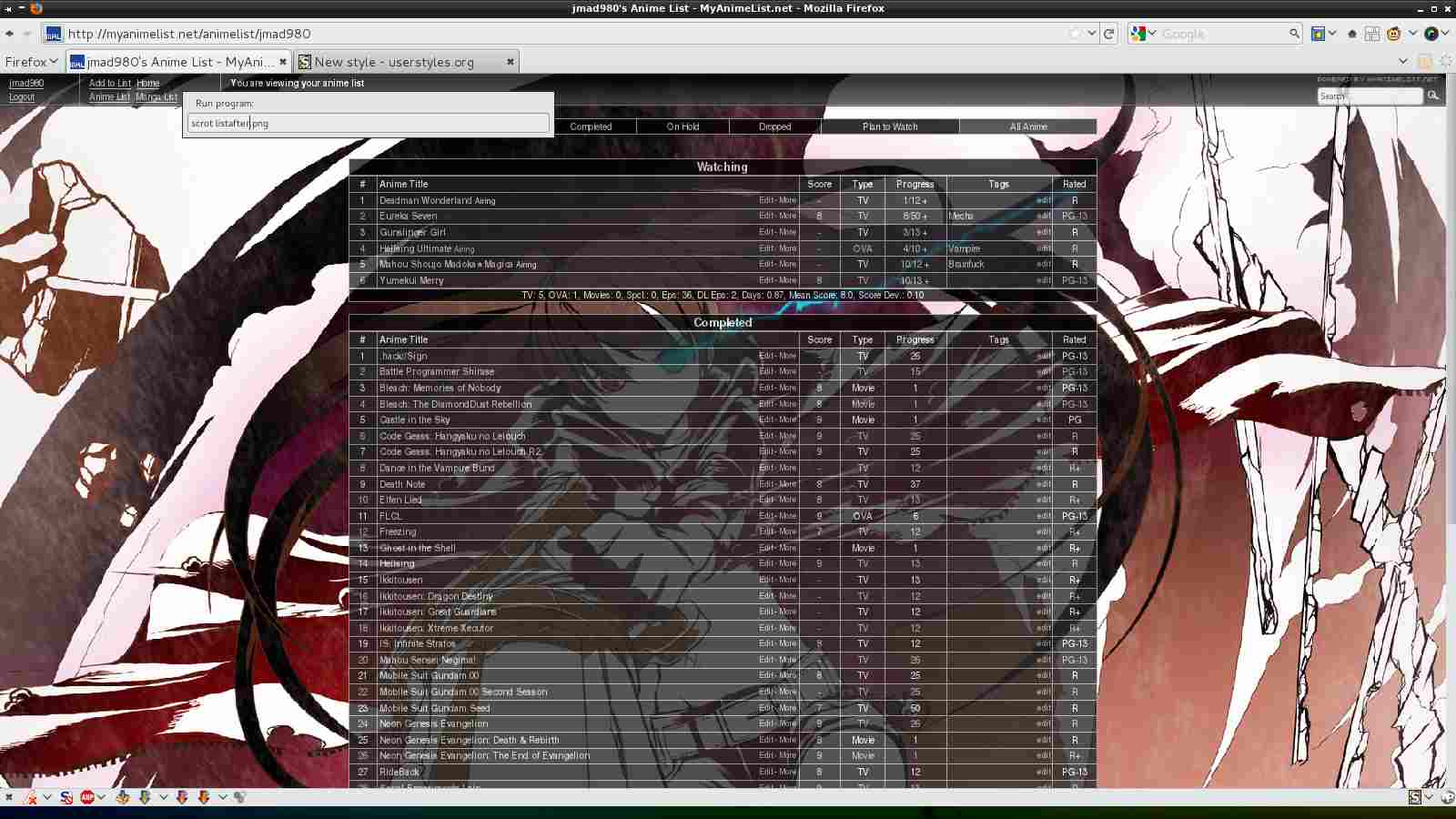Expand the dropdown beside the red figure icon
The height and width of the screenshot is (819, 1456).
[x=46, y=797]
